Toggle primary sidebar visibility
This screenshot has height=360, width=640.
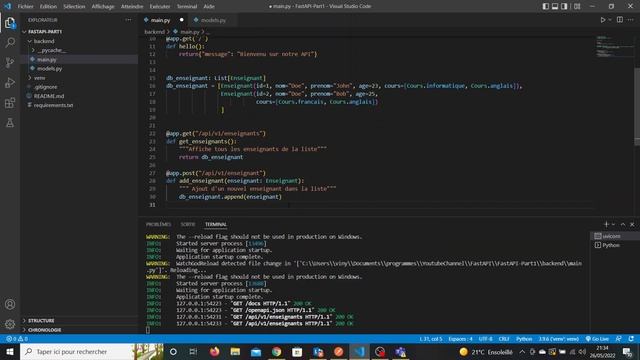click(546, 6)
